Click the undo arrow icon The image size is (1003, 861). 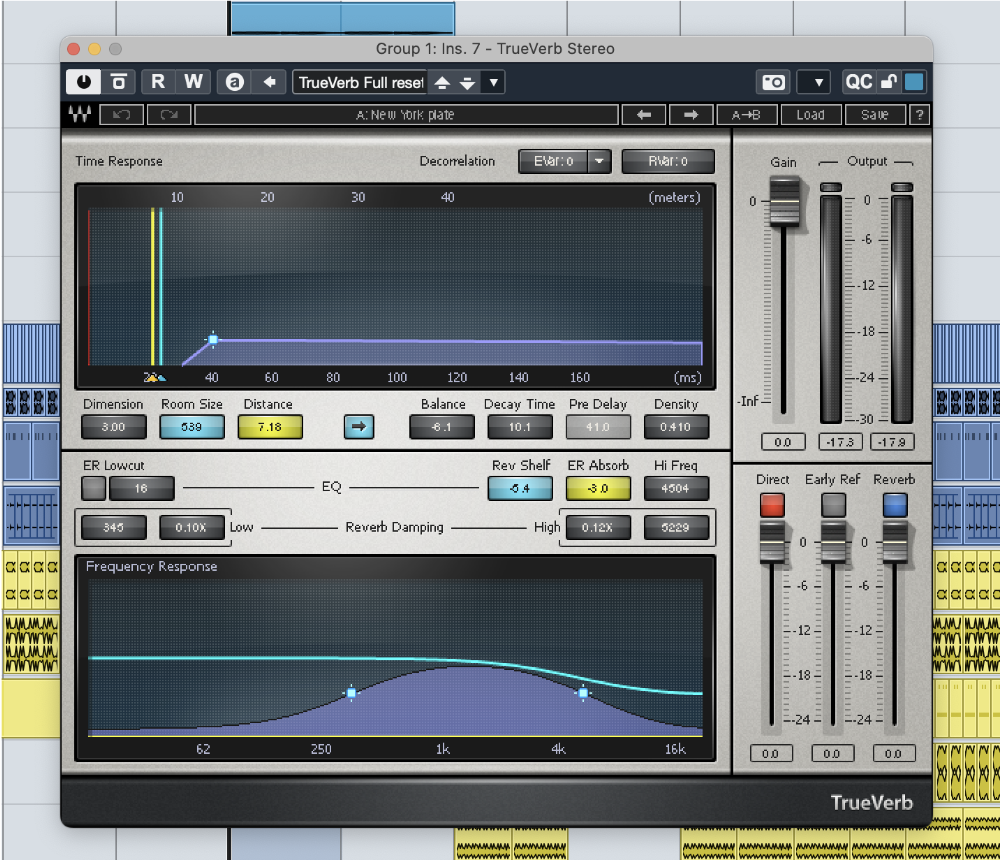click(x=121, y=115)
